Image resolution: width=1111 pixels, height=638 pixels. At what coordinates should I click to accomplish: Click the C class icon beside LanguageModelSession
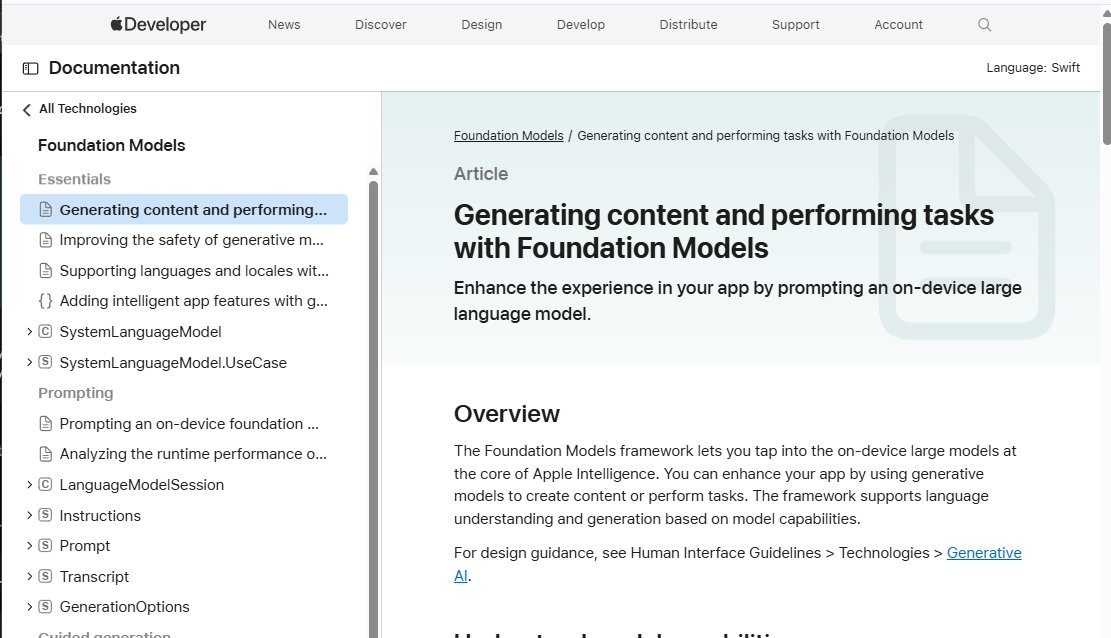coord(44,484)
